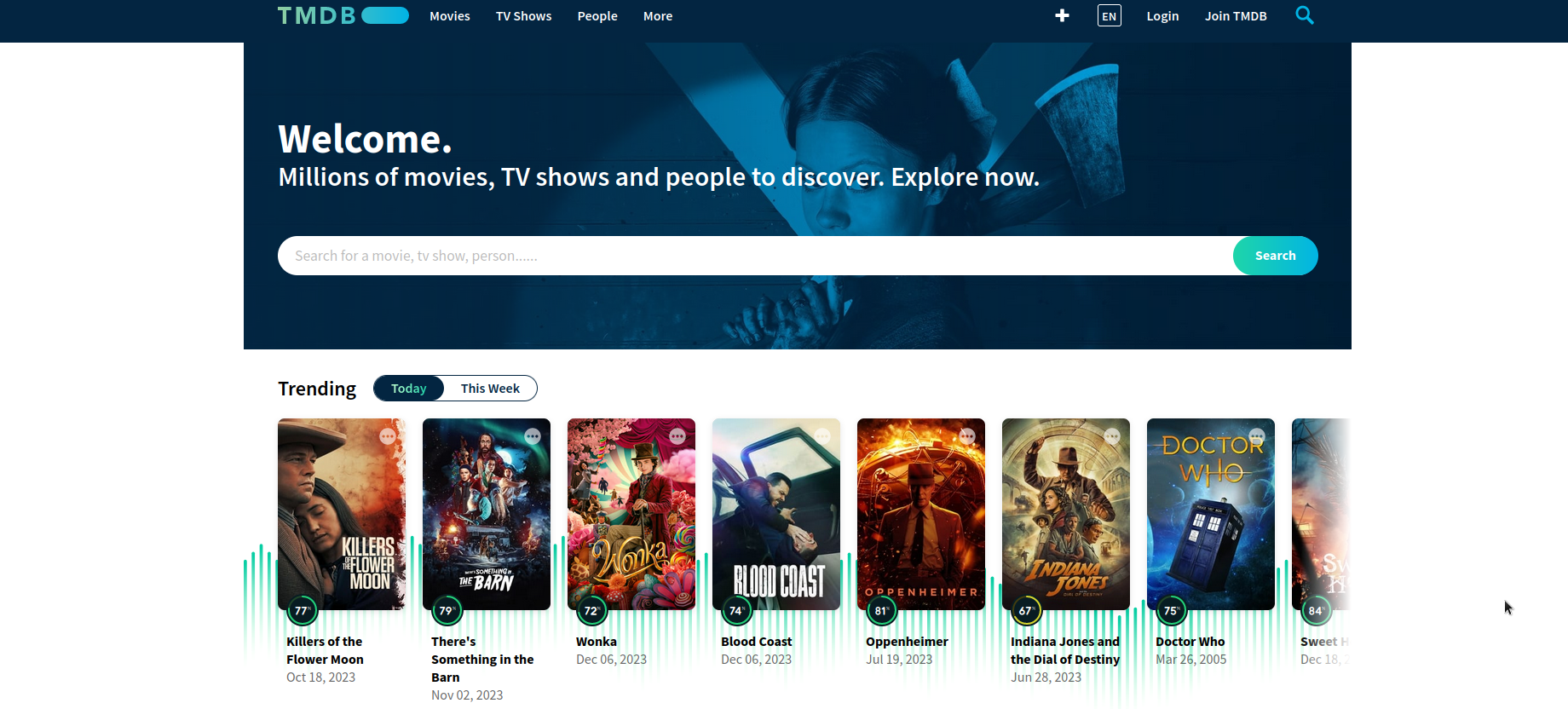Open the People menu
This screenshot has width=1568, height=709.
(597, 16)
